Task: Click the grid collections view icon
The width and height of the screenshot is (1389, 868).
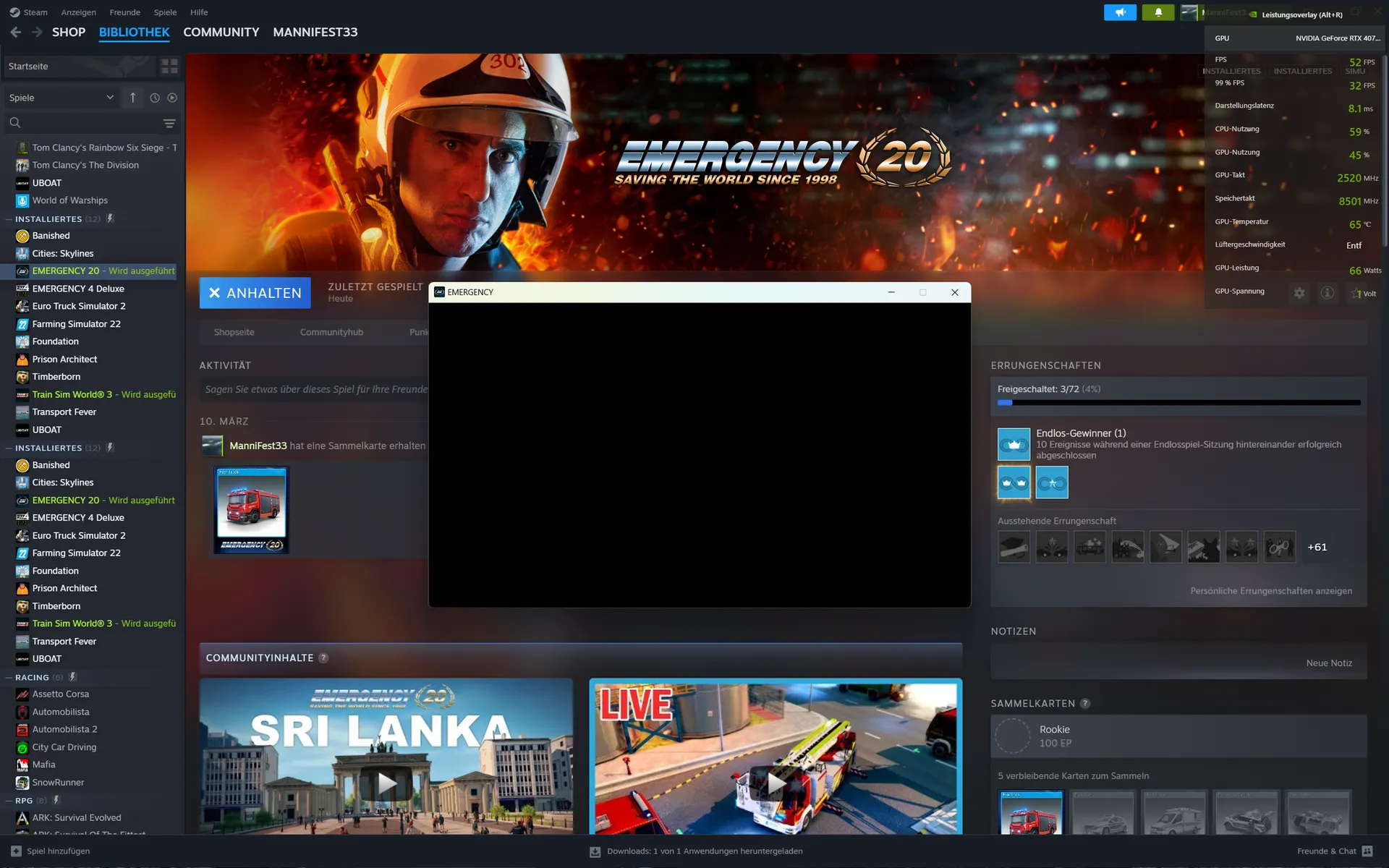Action: (x=169, y=66)
